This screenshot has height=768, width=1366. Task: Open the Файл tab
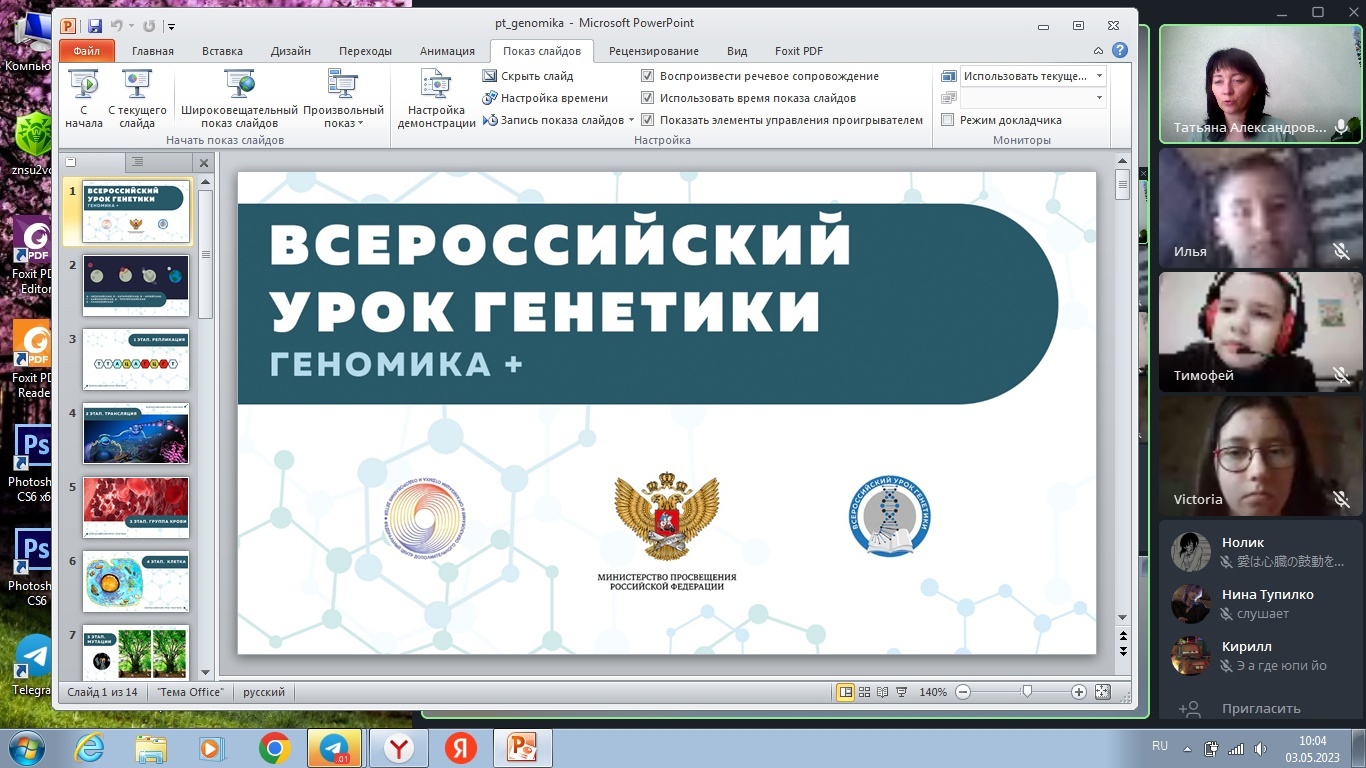[87, 51]
